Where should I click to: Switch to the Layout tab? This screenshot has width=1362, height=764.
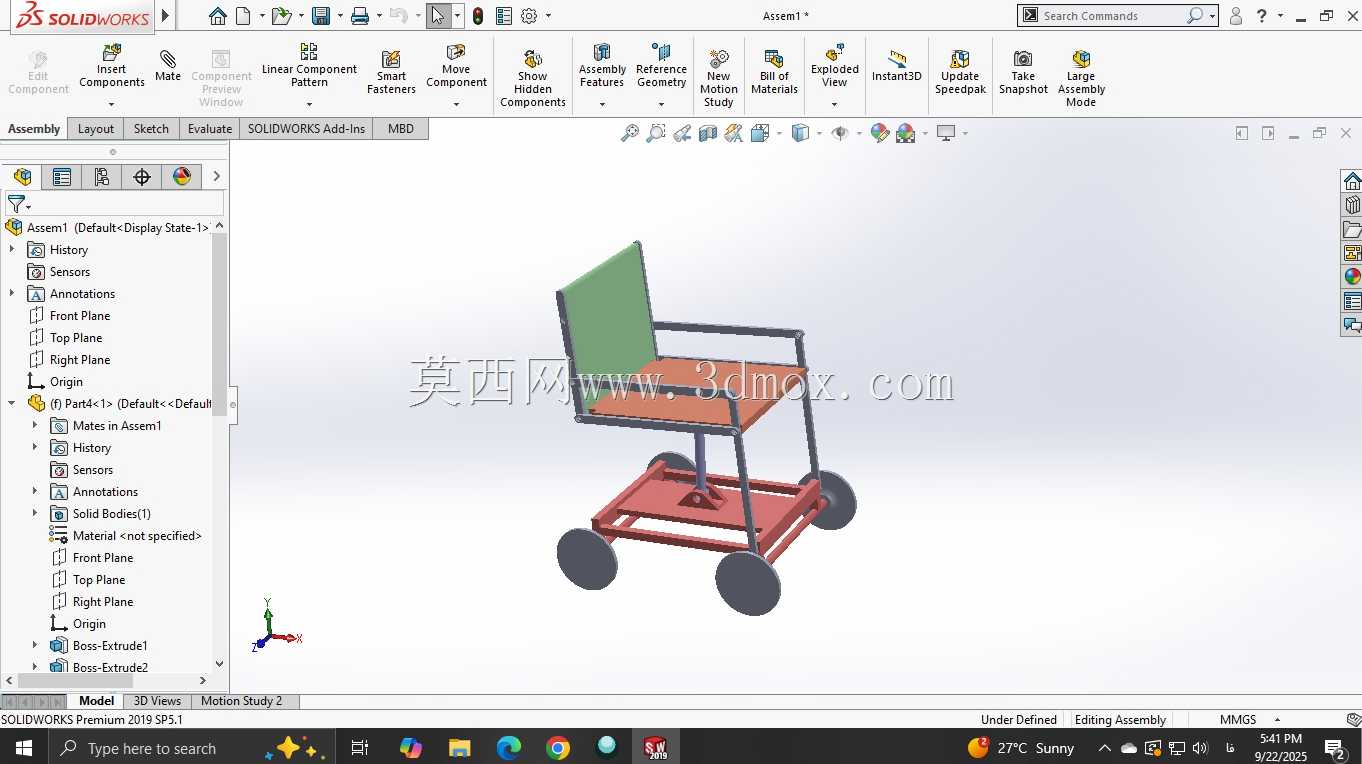pos(96,128)
